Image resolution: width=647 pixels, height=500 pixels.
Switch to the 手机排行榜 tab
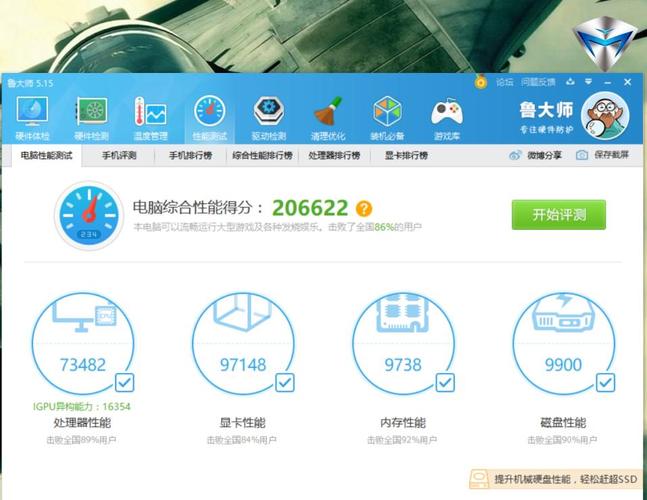[x=191, y=156]
